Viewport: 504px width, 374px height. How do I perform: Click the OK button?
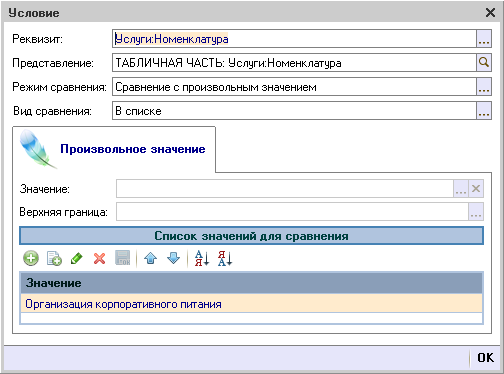pyautogui.click(x=485, y=358)
